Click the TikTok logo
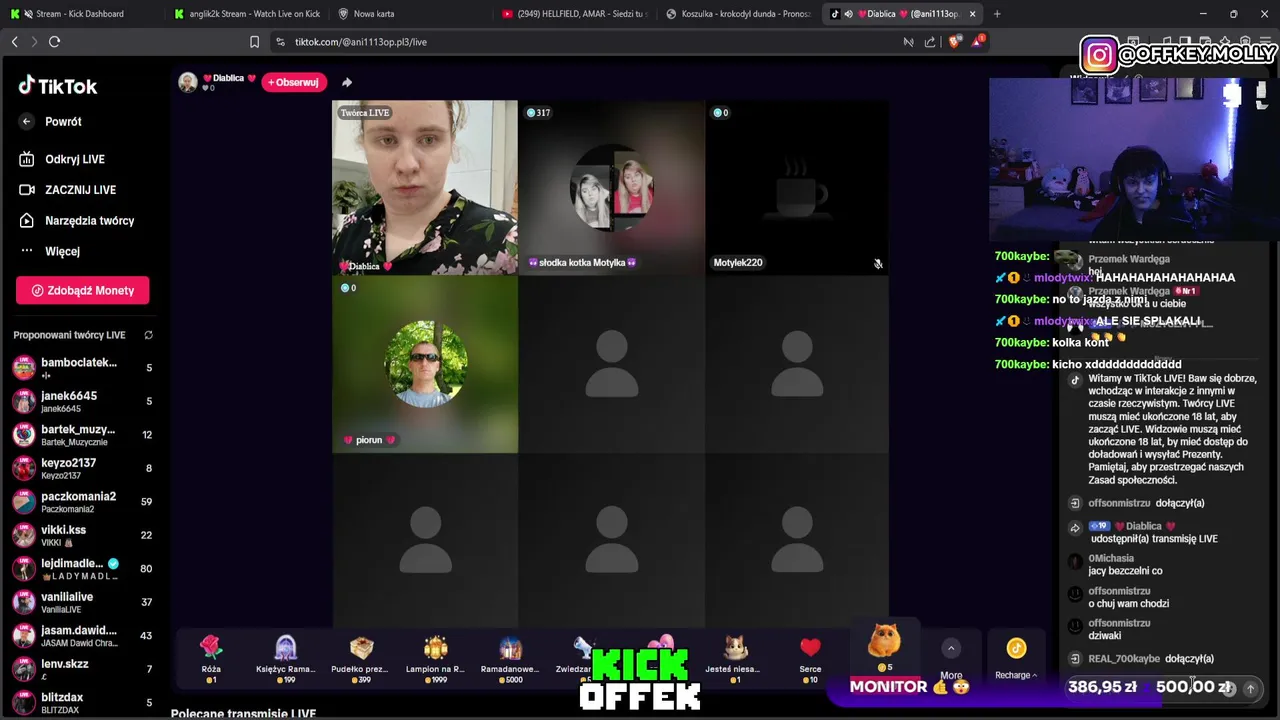Image resolution: width=1280 pixels, height=720 pixels. [x=57, y=86]
